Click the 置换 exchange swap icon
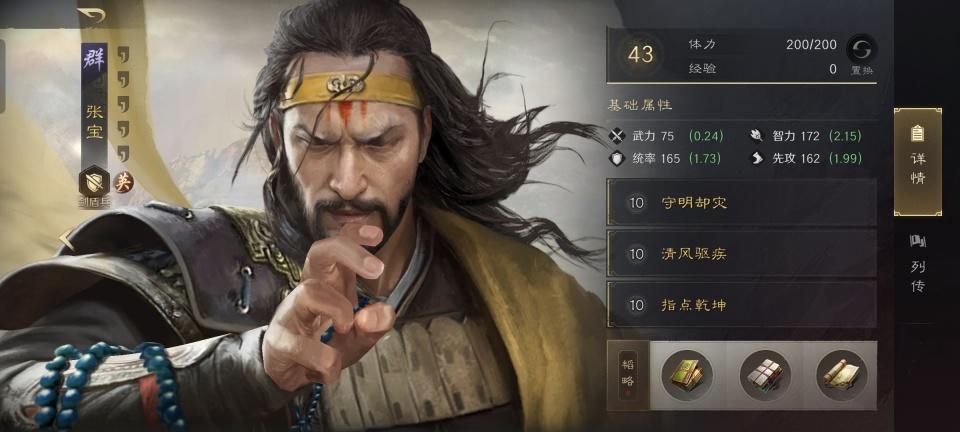 (861, 49)
